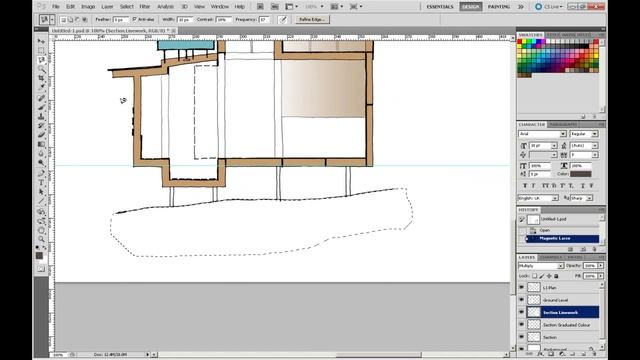
Task: Select the Zoom tool
Action: [x=41, y=239]
